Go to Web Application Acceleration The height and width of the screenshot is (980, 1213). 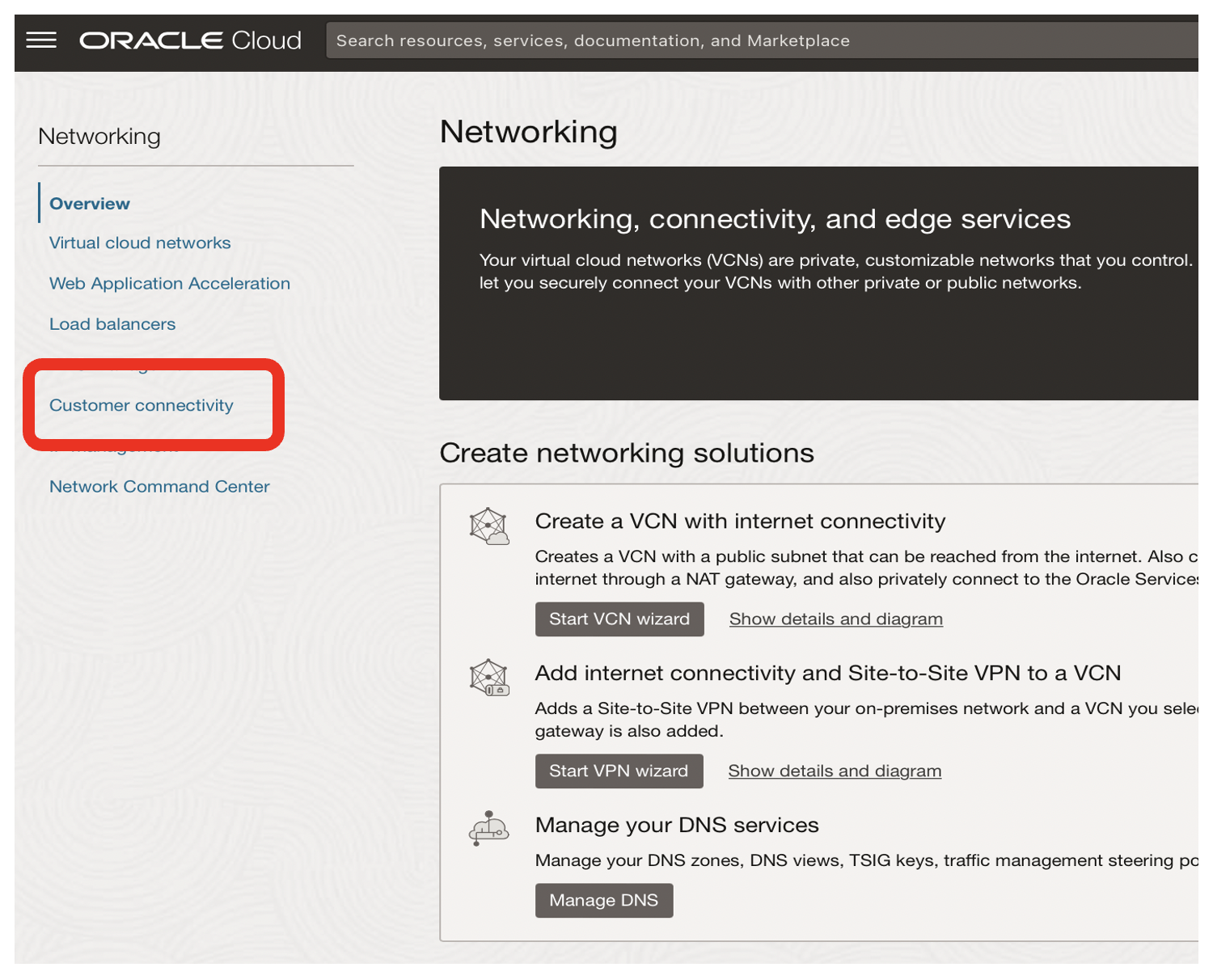point(170,283)
